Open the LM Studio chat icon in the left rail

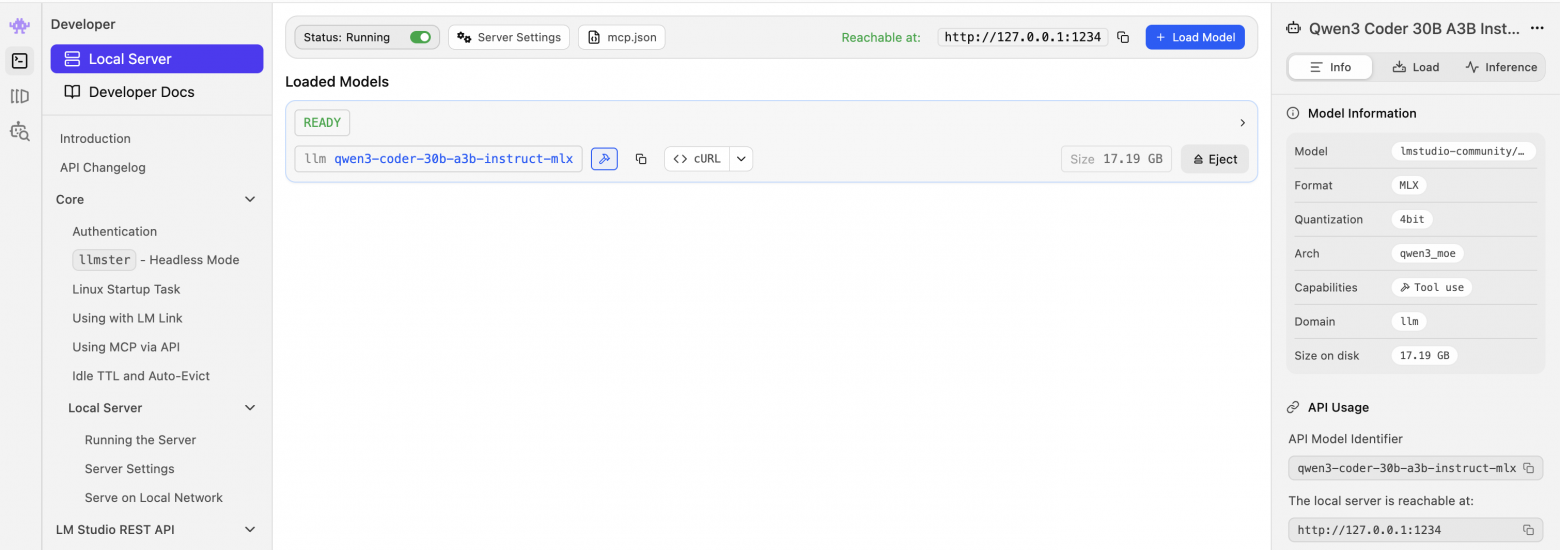point(19,26)
